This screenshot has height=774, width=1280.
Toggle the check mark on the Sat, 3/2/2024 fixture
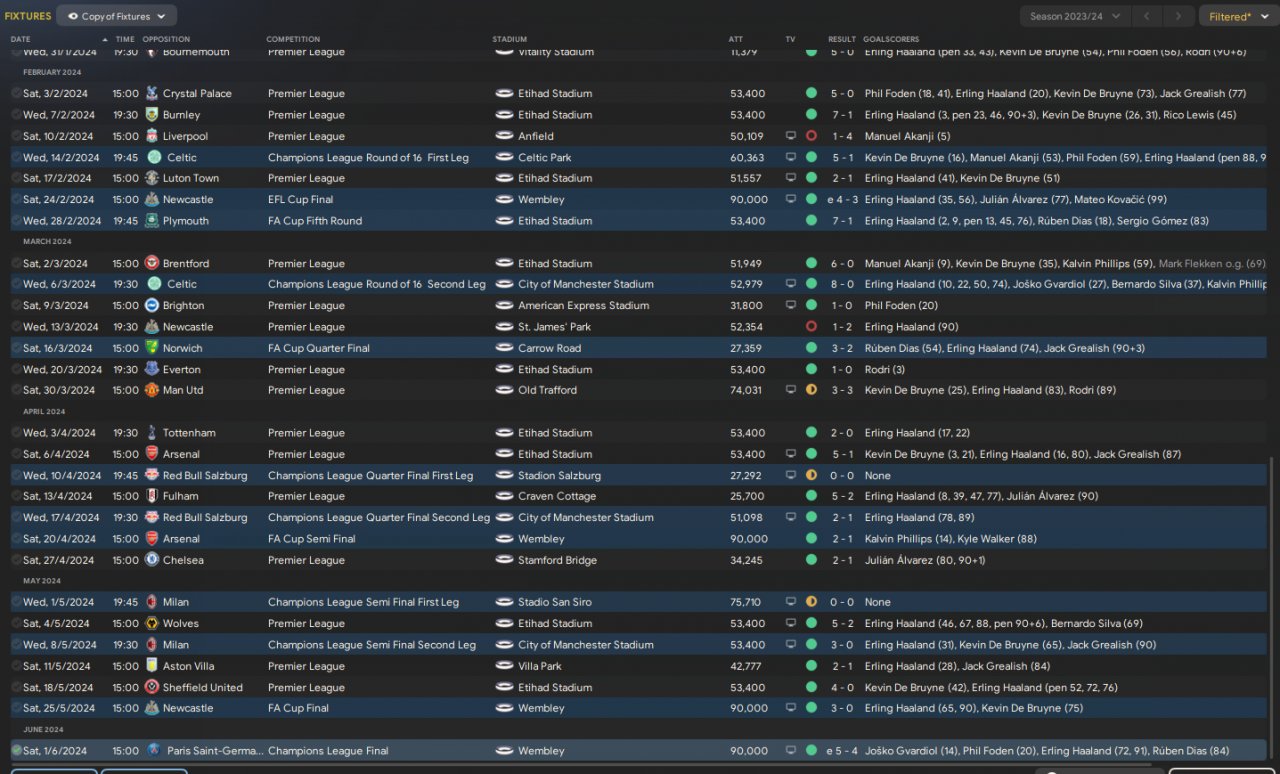(16, 93)
